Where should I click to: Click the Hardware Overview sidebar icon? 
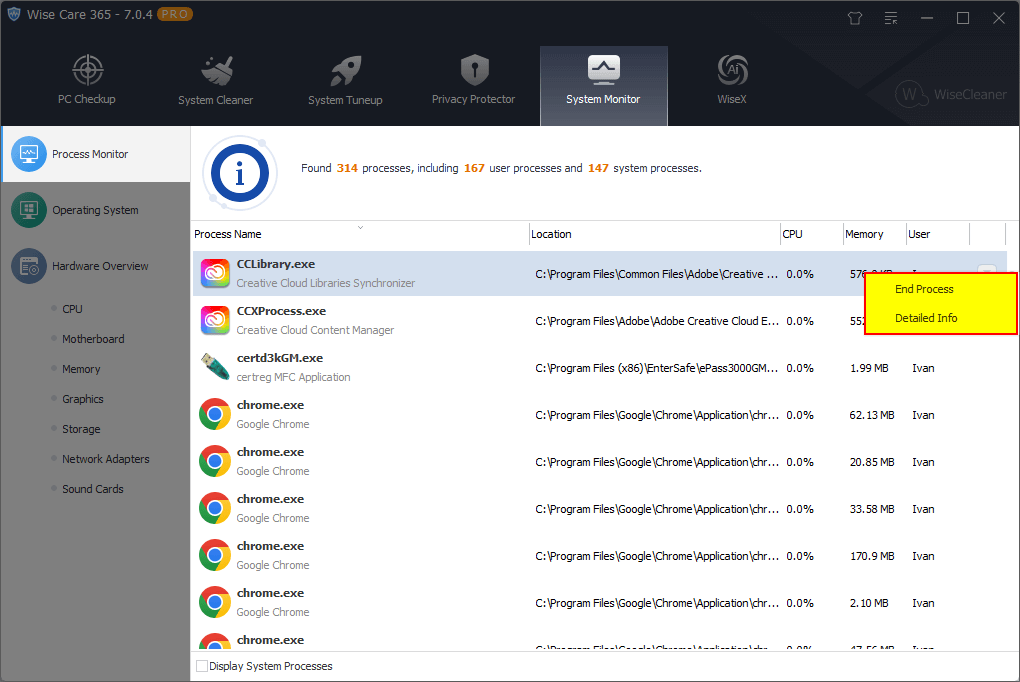click(29, 266)
